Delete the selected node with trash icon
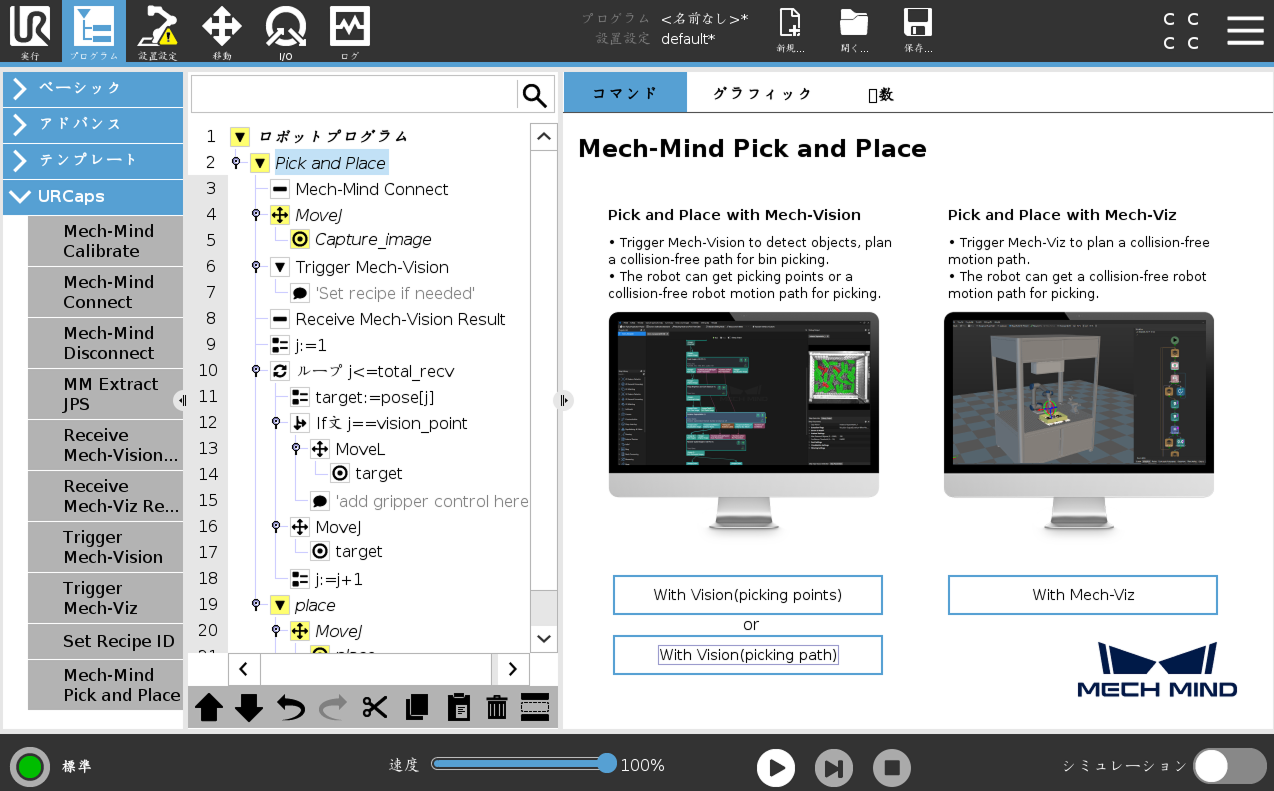This screenshot has width=1274, height=791. click(497, 708)
